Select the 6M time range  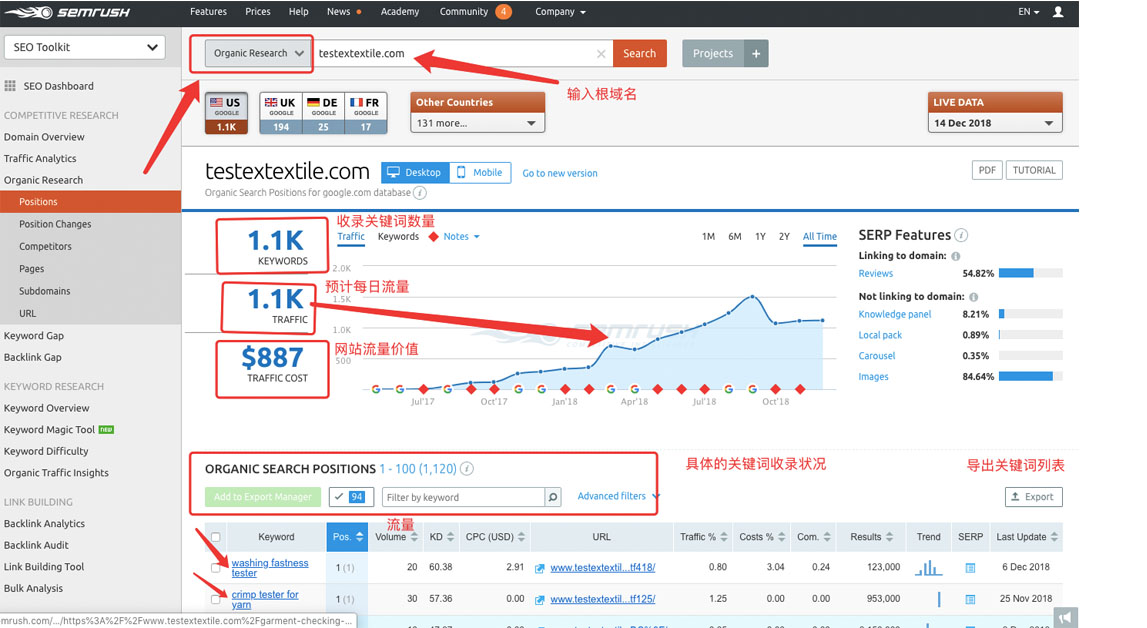click(x=734, y=237)
